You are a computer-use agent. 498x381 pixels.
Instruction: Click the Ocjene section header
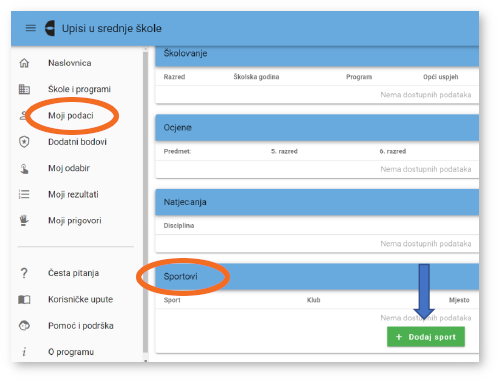pos(317,128)
